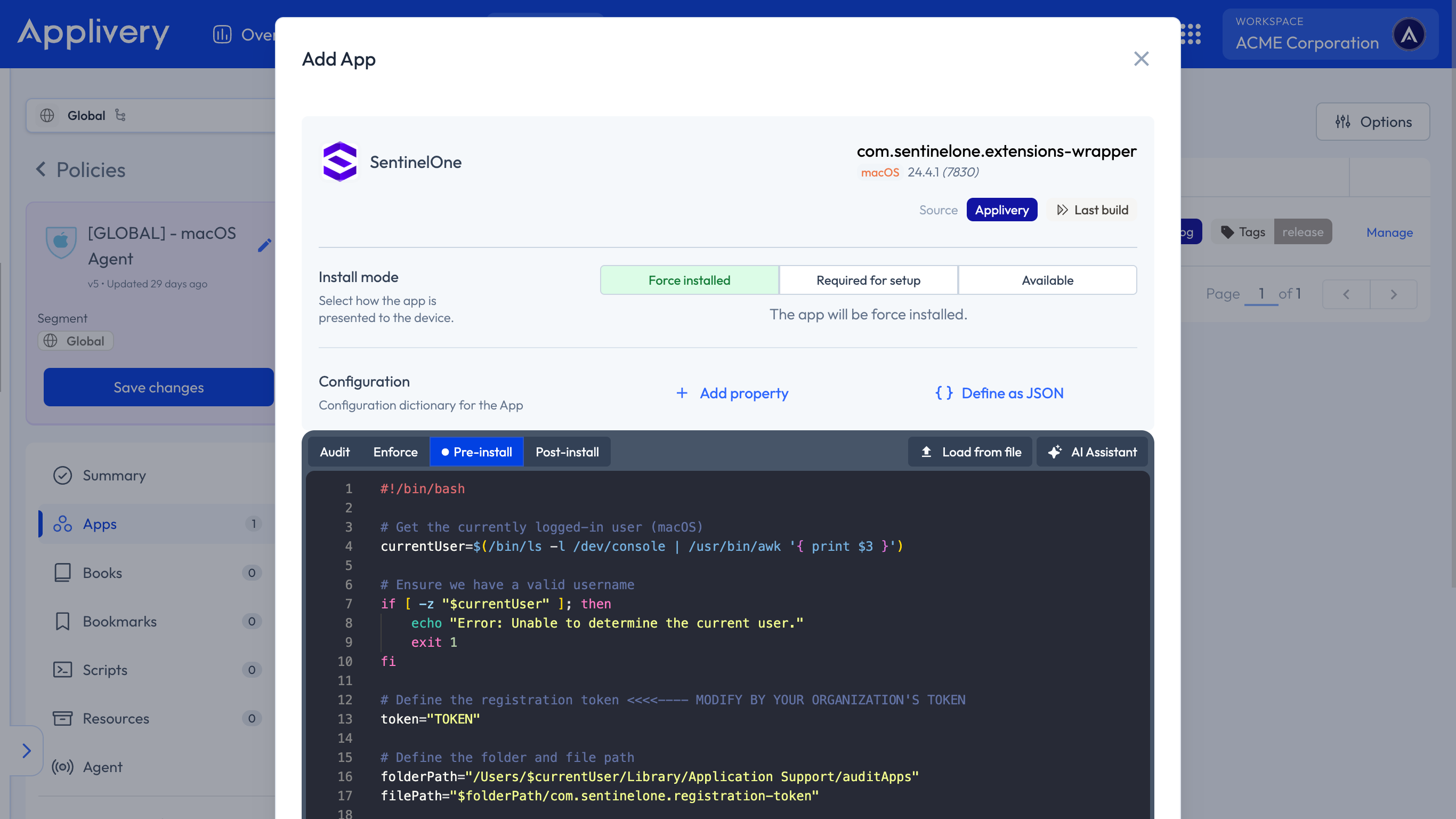Screen dimensions: 1456x819
Task: Open the Summary section
Action: point(157,475)
